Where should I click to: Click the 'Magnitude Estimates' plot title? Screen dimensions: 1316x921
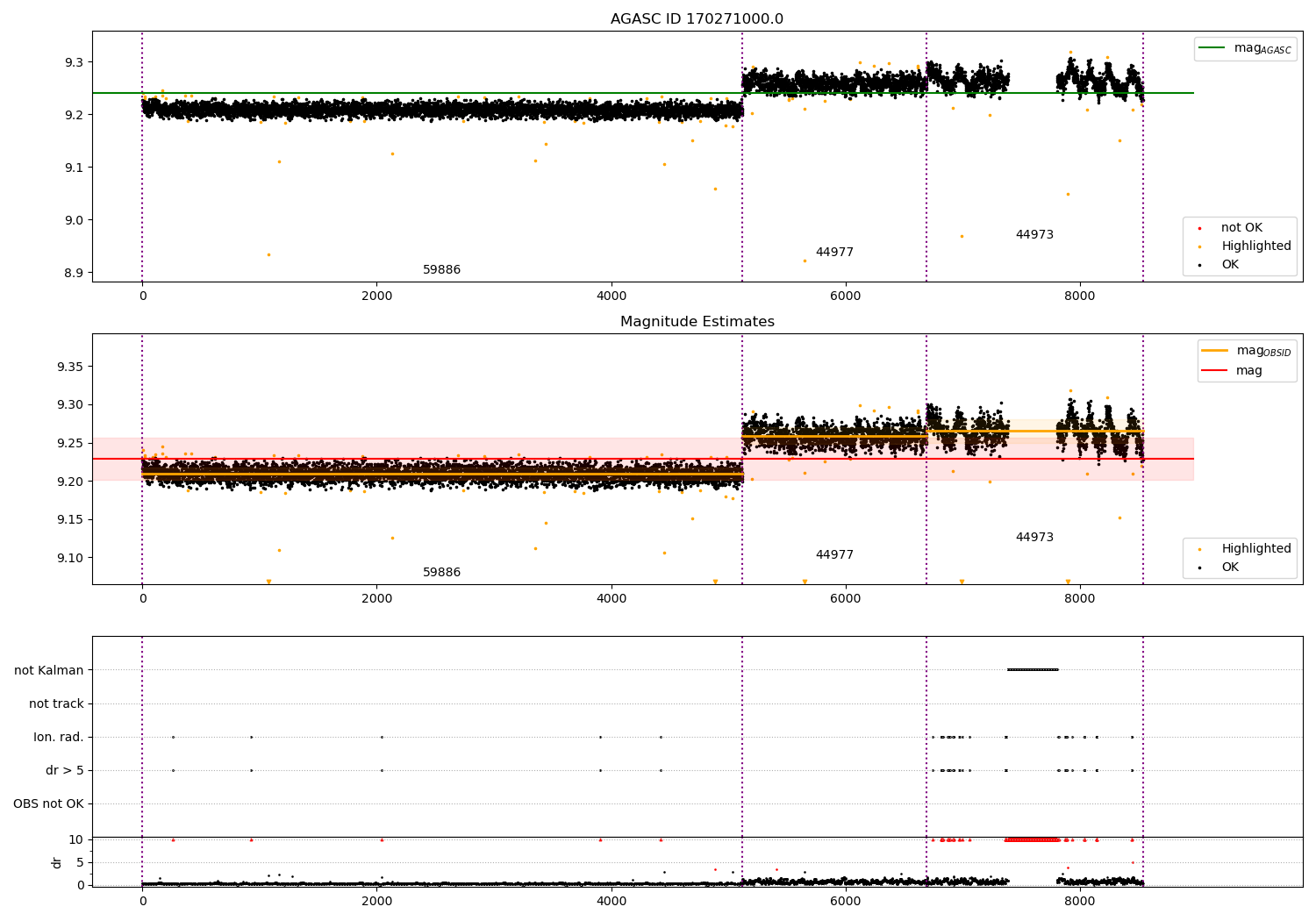point(697,322)
